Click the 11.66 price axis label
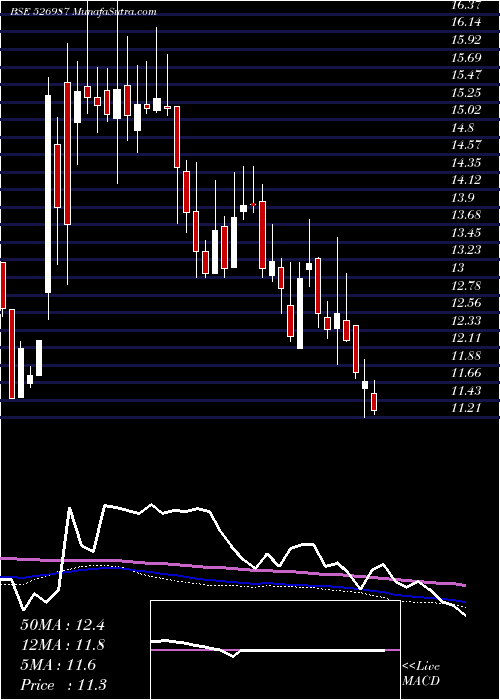 [466, 373]
